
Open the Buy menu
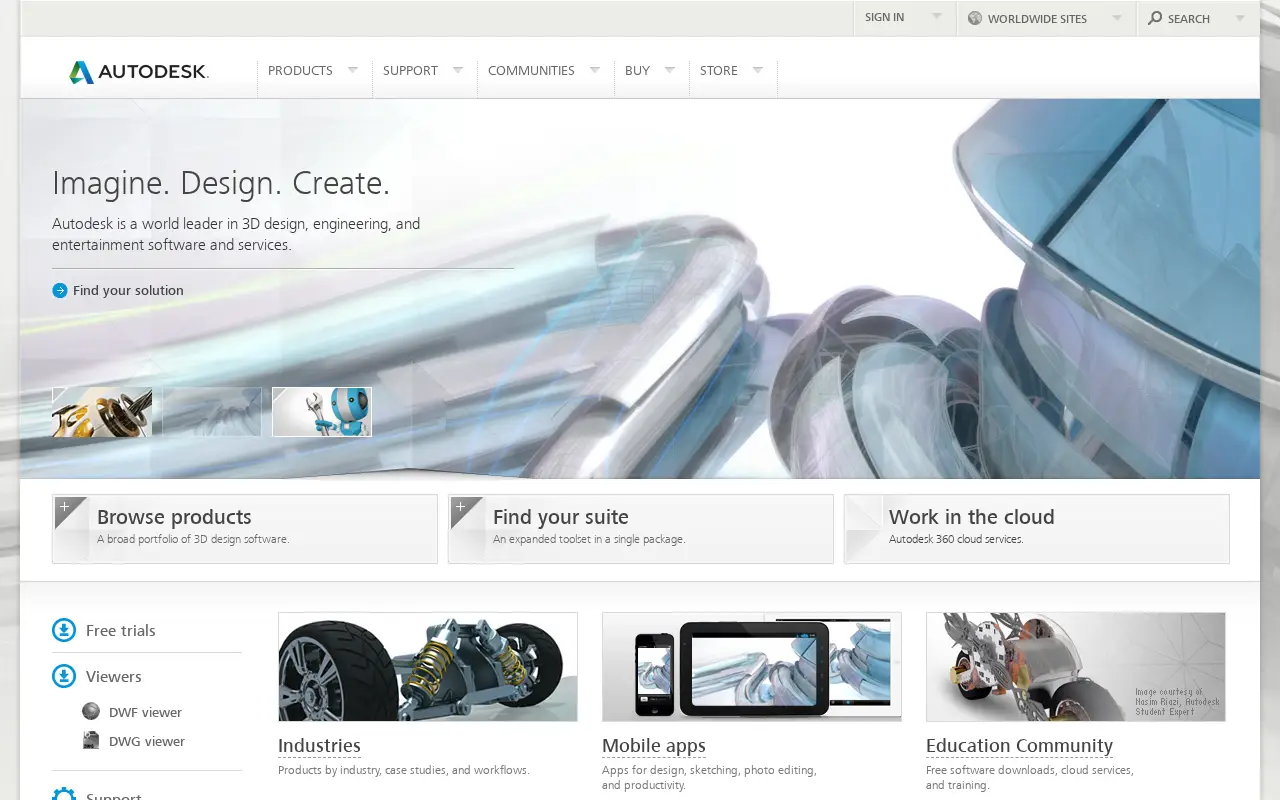tap(637, 71)
